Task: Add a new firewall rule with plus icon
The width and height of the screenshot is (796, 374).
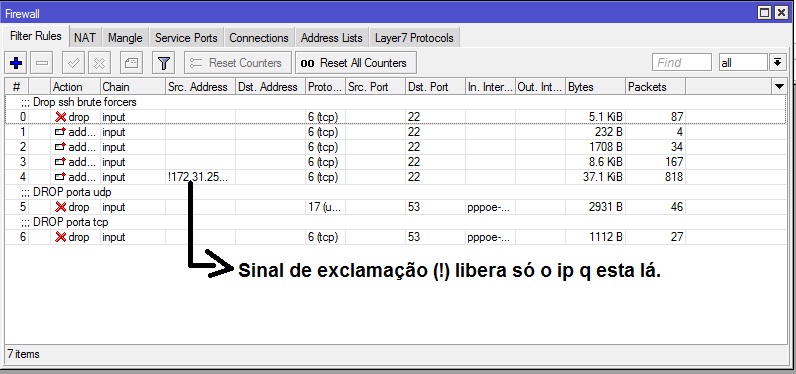Action: click(x=16, y=63)
